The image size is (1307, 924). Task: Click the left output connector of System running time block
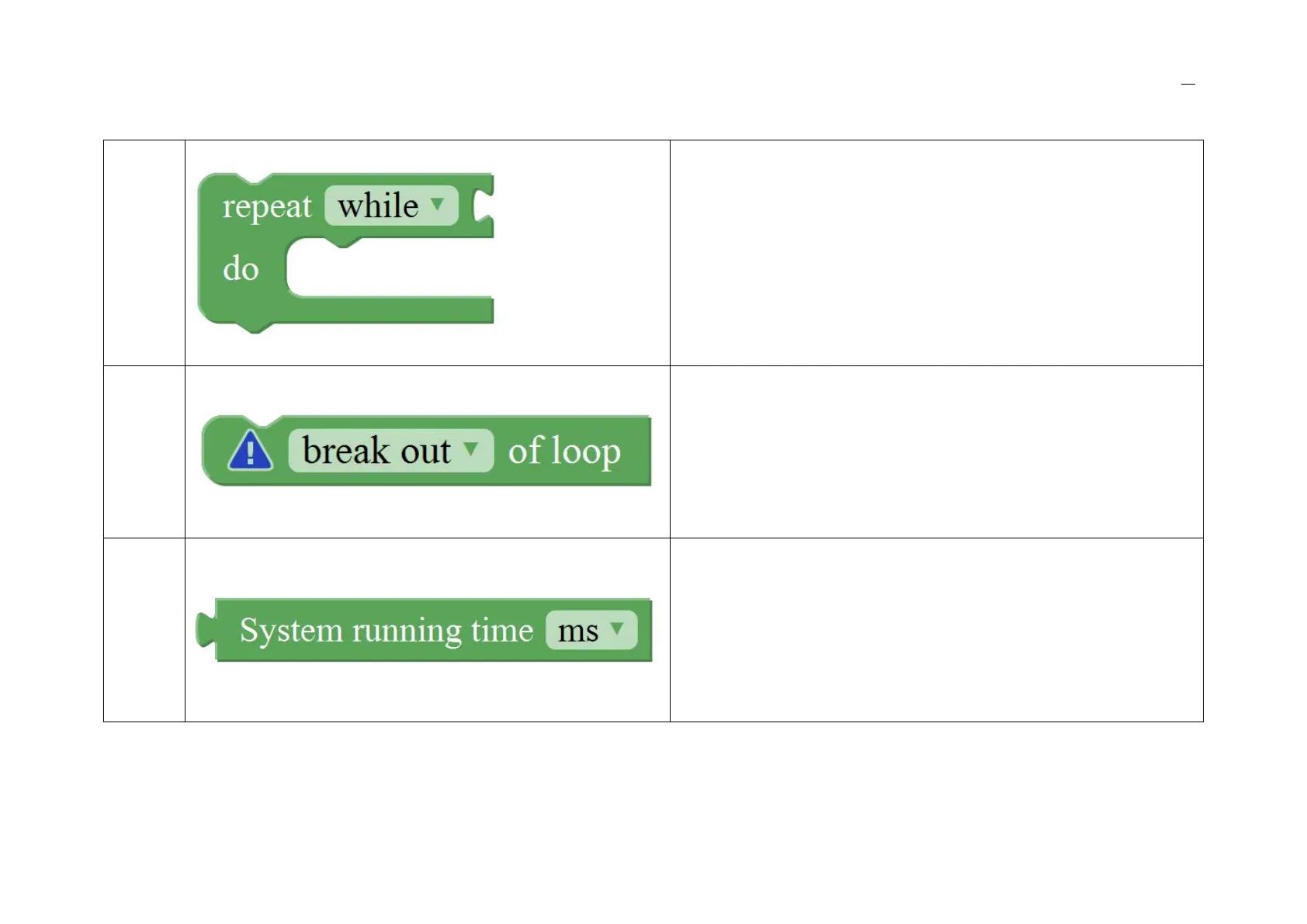click(205, 629)
